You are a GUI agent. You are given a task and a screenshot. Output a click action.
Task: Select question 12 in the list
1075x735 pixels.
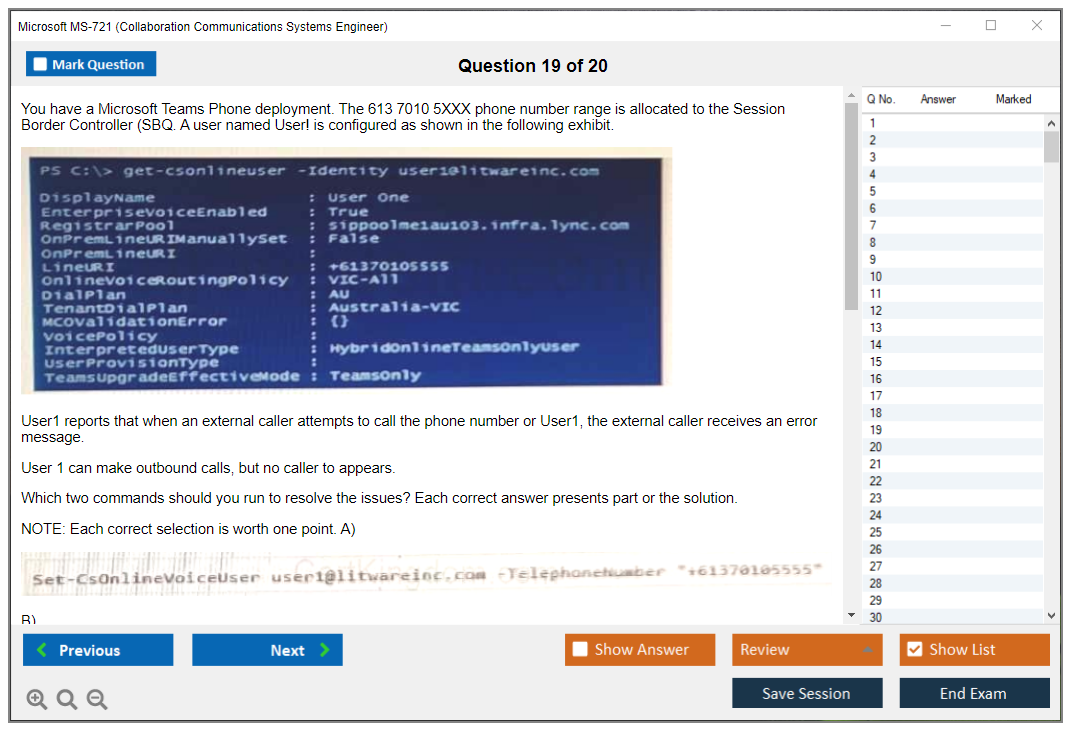click(954, 311)
